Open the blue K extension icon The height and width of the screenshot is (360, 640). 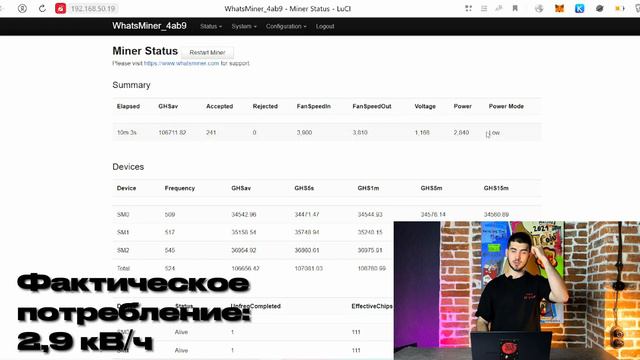click(x=579, y=8)
